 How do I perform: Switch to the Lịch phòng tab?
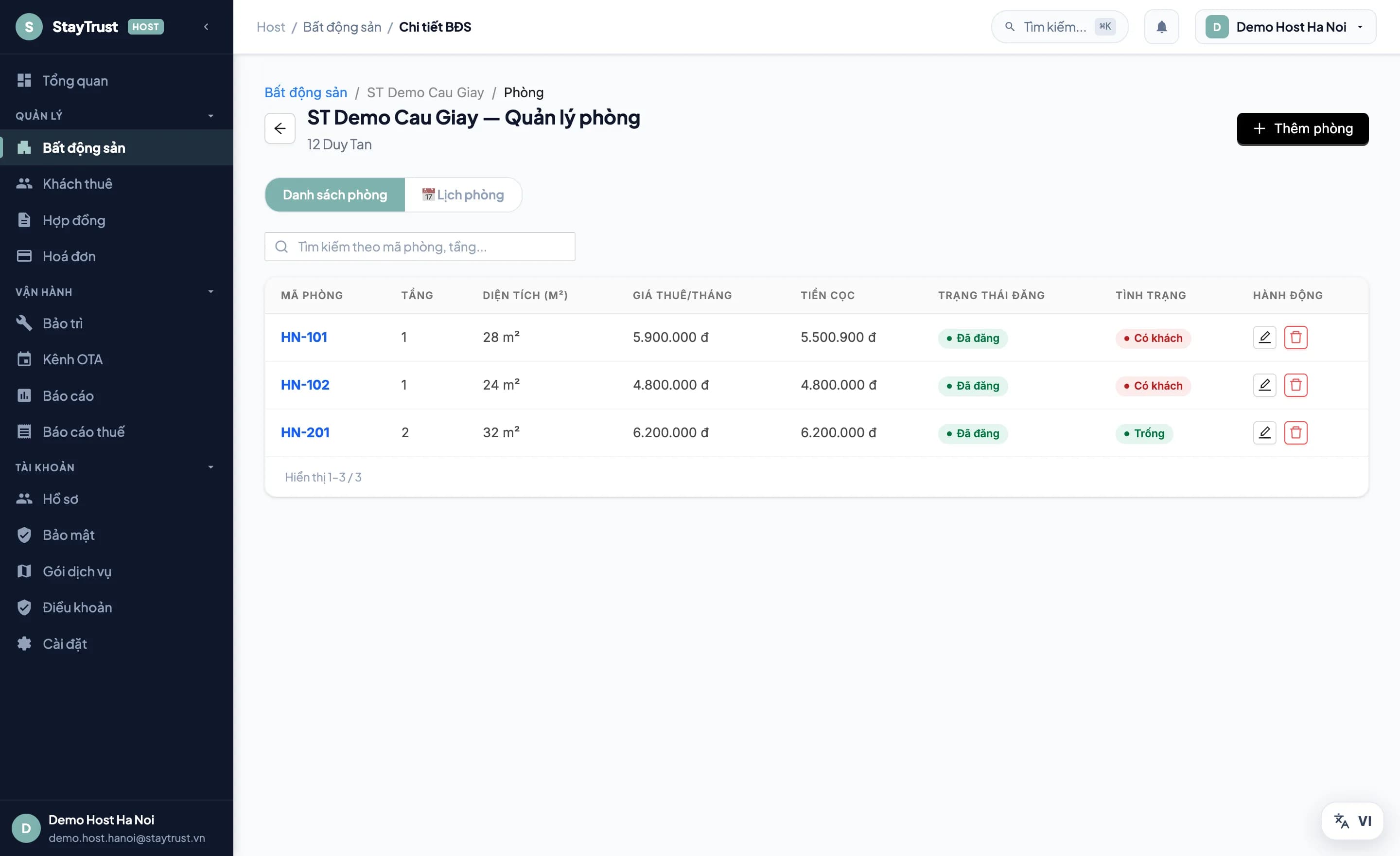click(463, 195)
